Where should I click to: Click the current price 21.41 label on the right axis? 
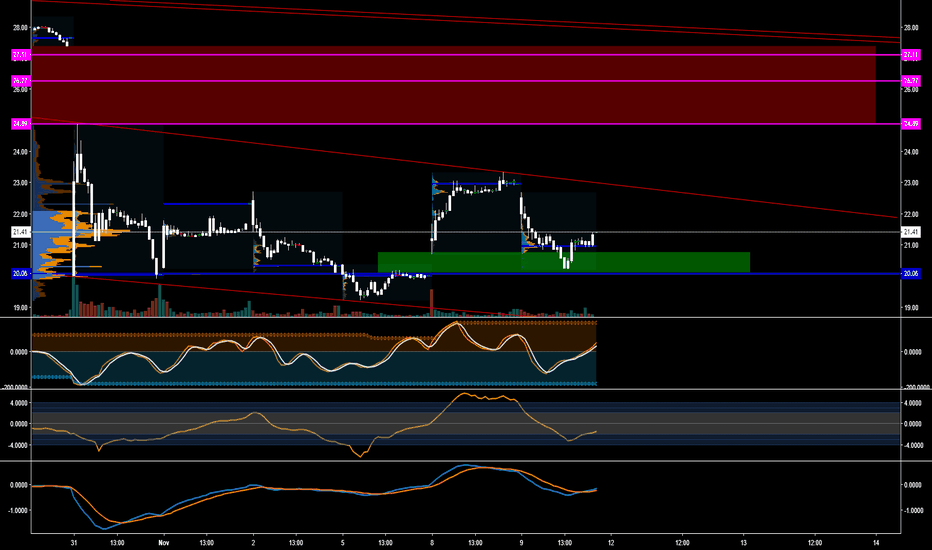(911, 232)
